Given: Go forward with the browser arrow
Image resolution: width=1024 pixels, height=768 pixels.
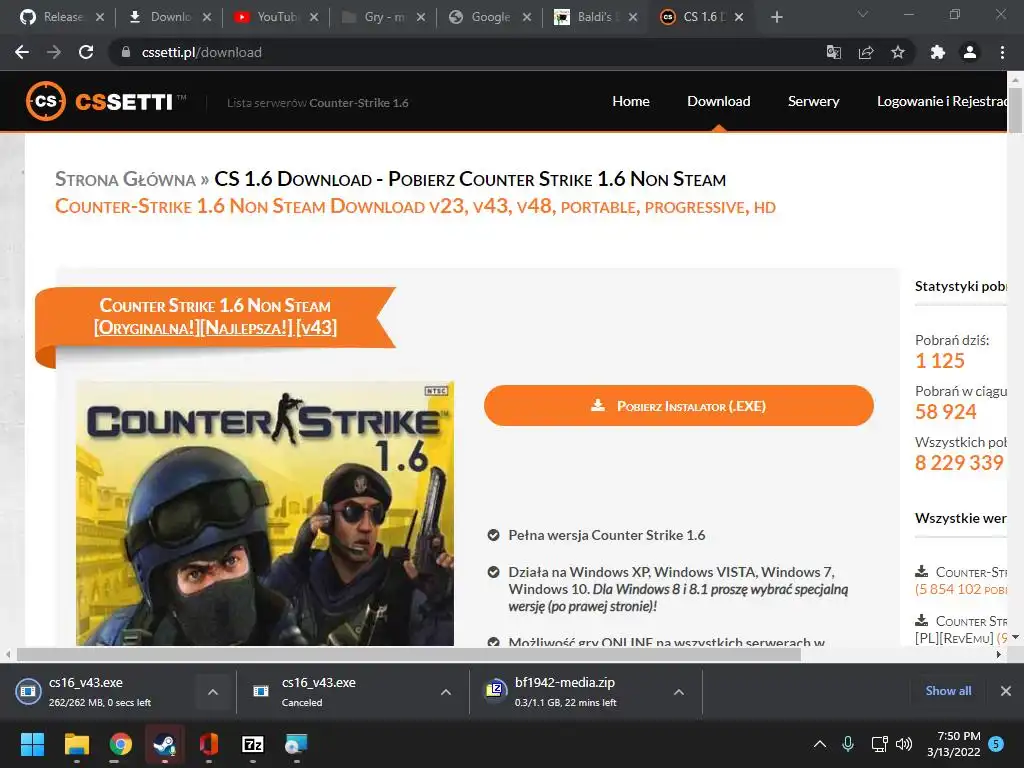Looking at the screenshot, I should [54, 52].
